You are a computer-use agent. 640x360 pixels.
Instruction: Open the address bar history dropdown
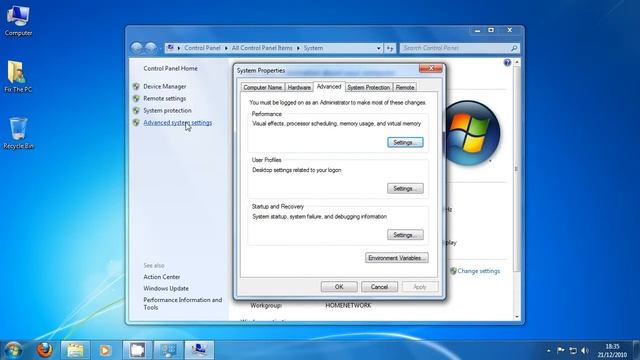click(378, 48)
